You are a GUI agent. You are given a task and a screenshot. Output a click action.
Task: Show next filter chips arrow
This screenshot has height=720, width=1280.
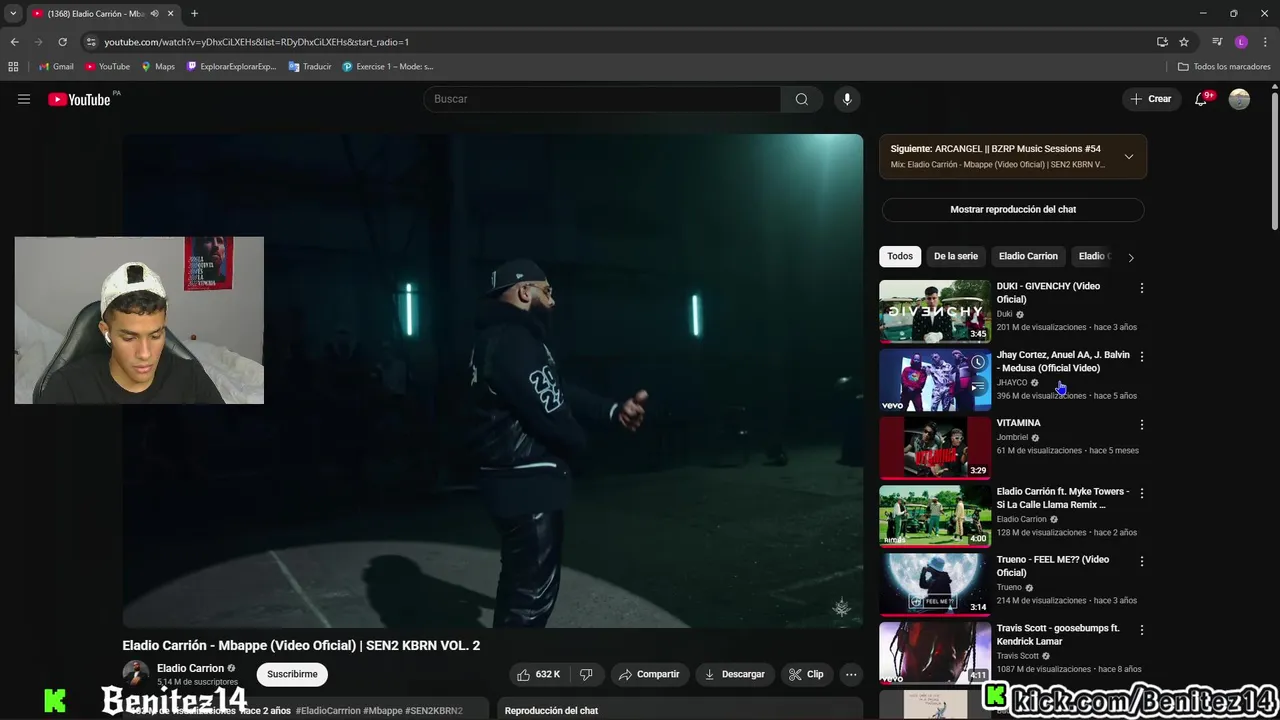pos(1131,257)
